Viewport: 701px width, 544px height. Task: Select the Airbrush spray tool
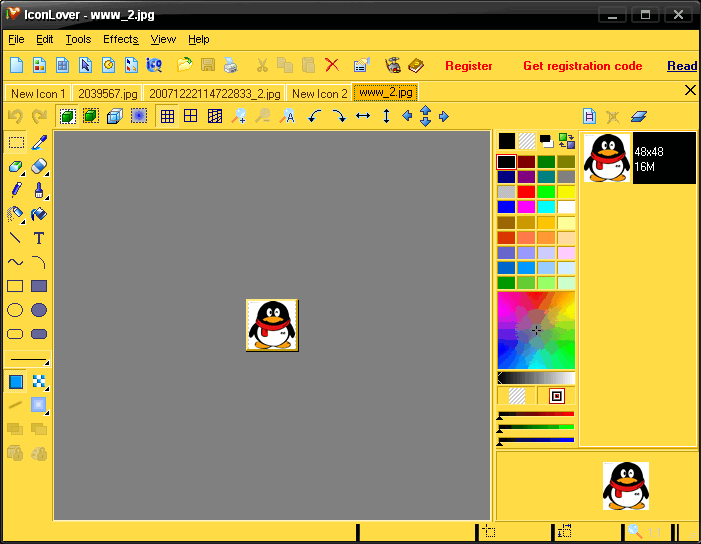(x=16, y=214)
